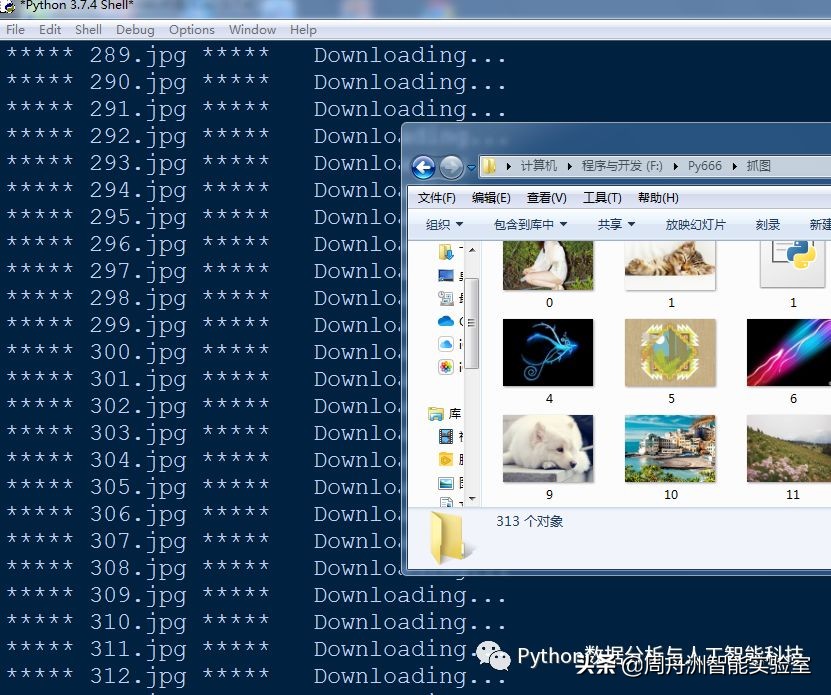This screenshot has width=831, height=695.
Task: Open OneDrive from the Explorer sidebar
Action: 444,321
